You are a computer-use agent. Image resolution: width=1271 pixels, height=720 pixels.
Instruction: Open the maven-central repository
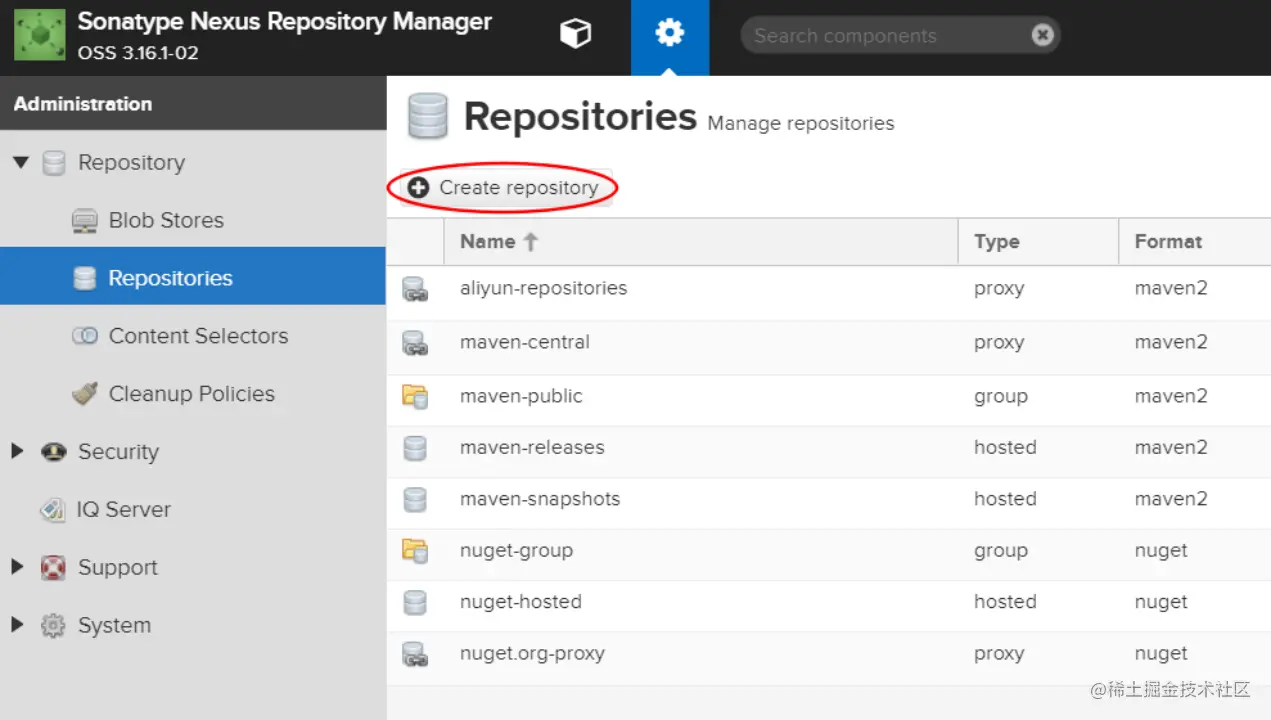[525, 342]
